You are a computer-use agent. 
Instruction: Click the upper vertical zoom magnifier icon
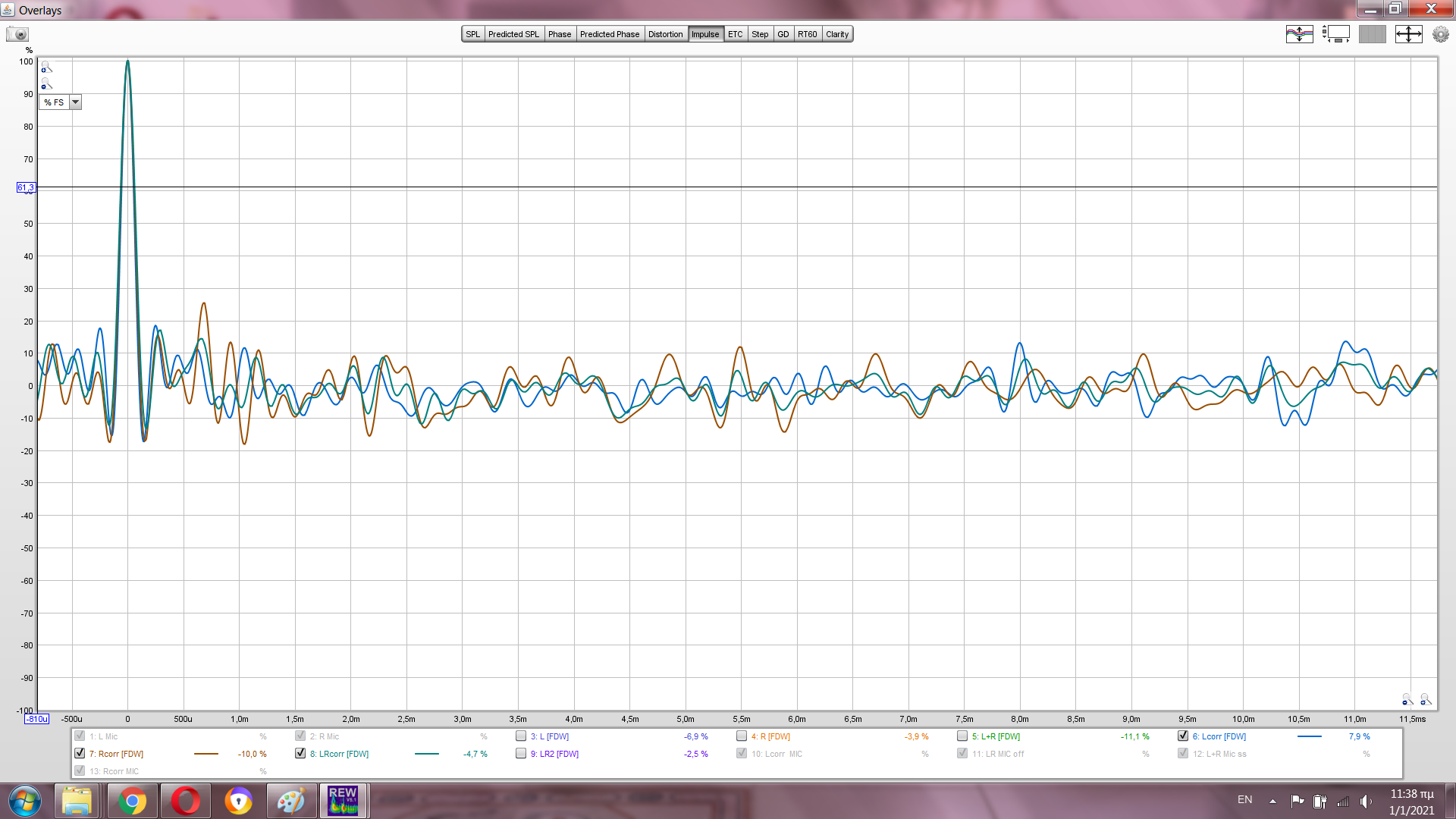[46, 67]
